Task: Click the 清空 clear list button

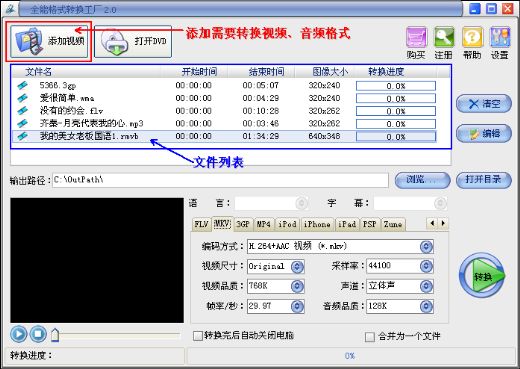Action: [x=484, y=104]
